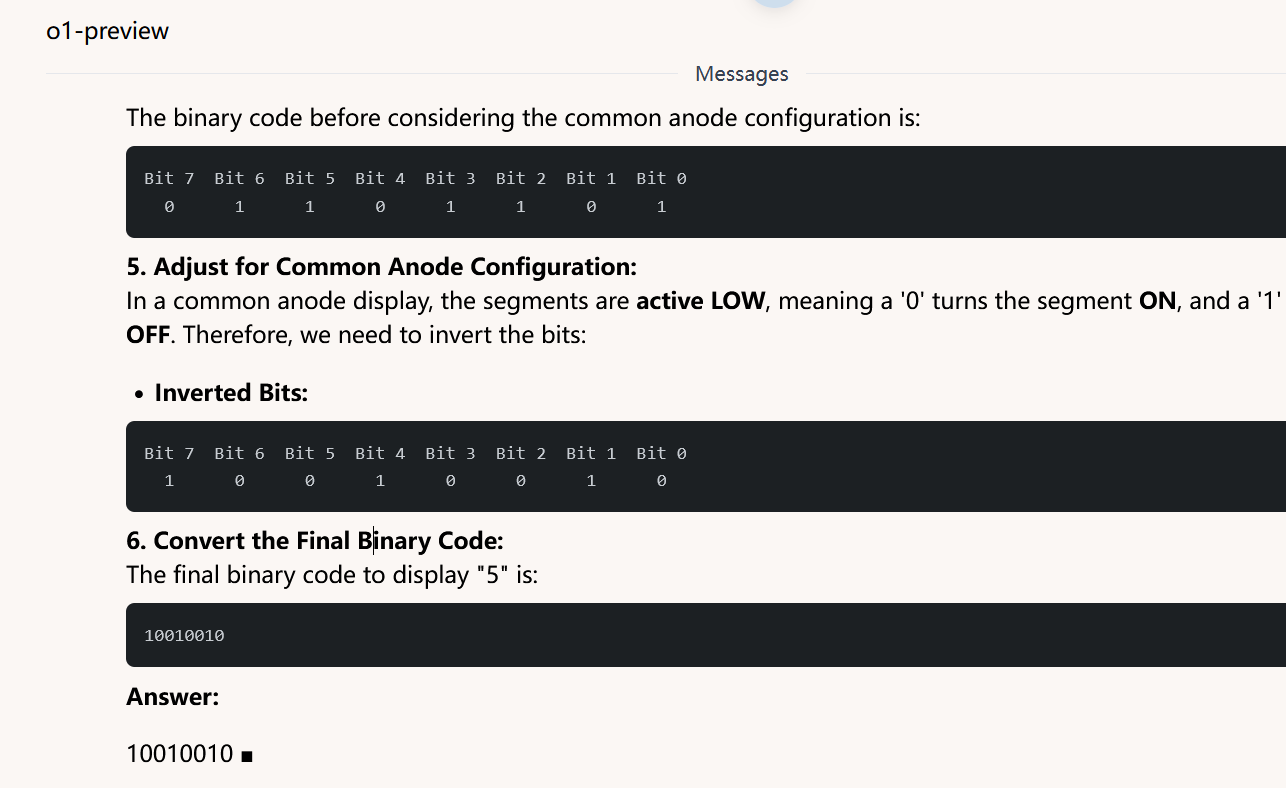The height and width of the screenshot is (788, 1286).
Task: Click the bold "Answer:" heading
Action: [x=173, y=697]
